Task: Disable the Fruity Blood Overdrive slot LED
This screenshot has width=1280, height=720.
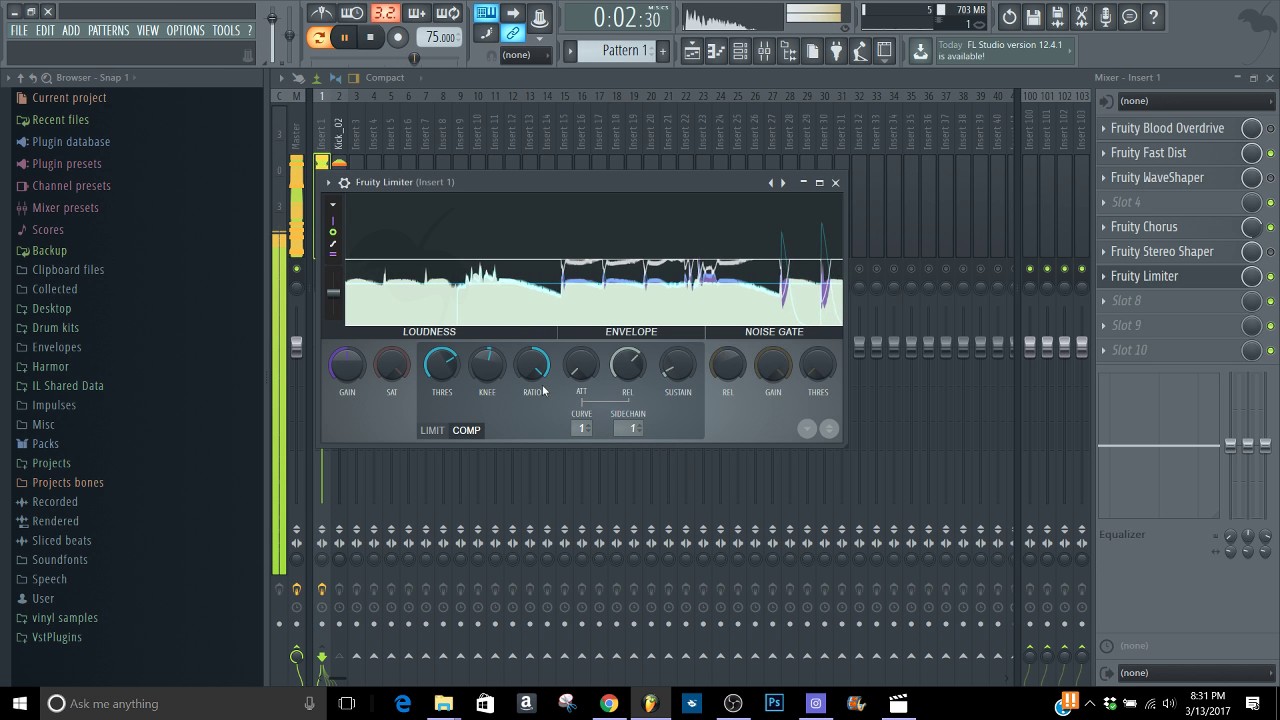Action: pyautogui.click(x=1271, y=129)
